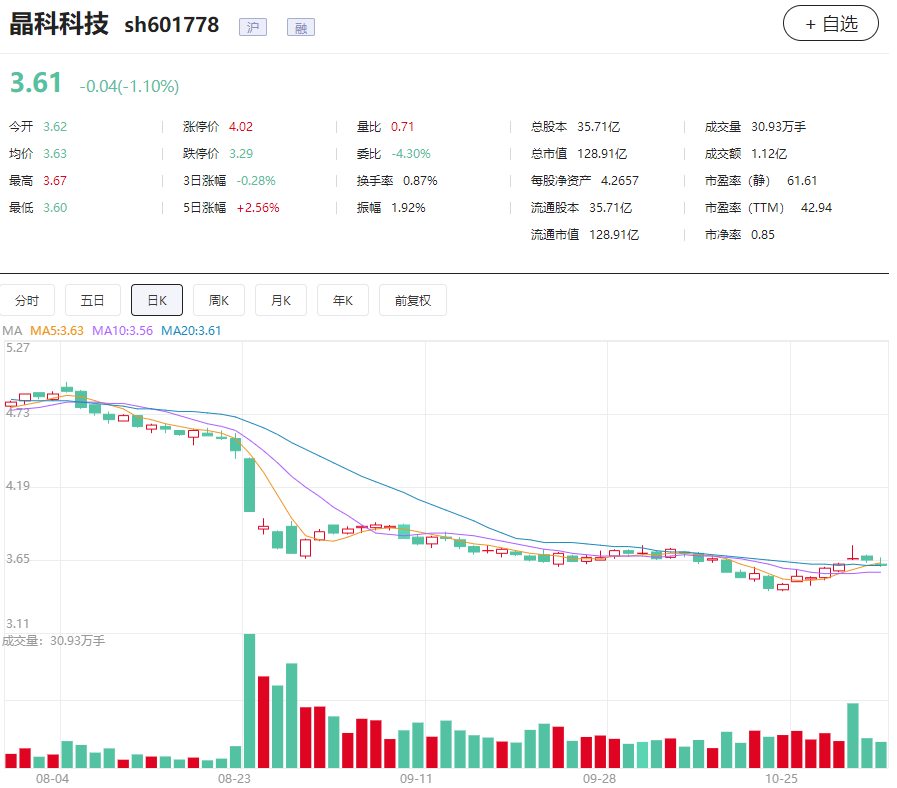Click the 融 margin trading badge
This screenshot has height=788, width=897.
click(x=301, y=27)
